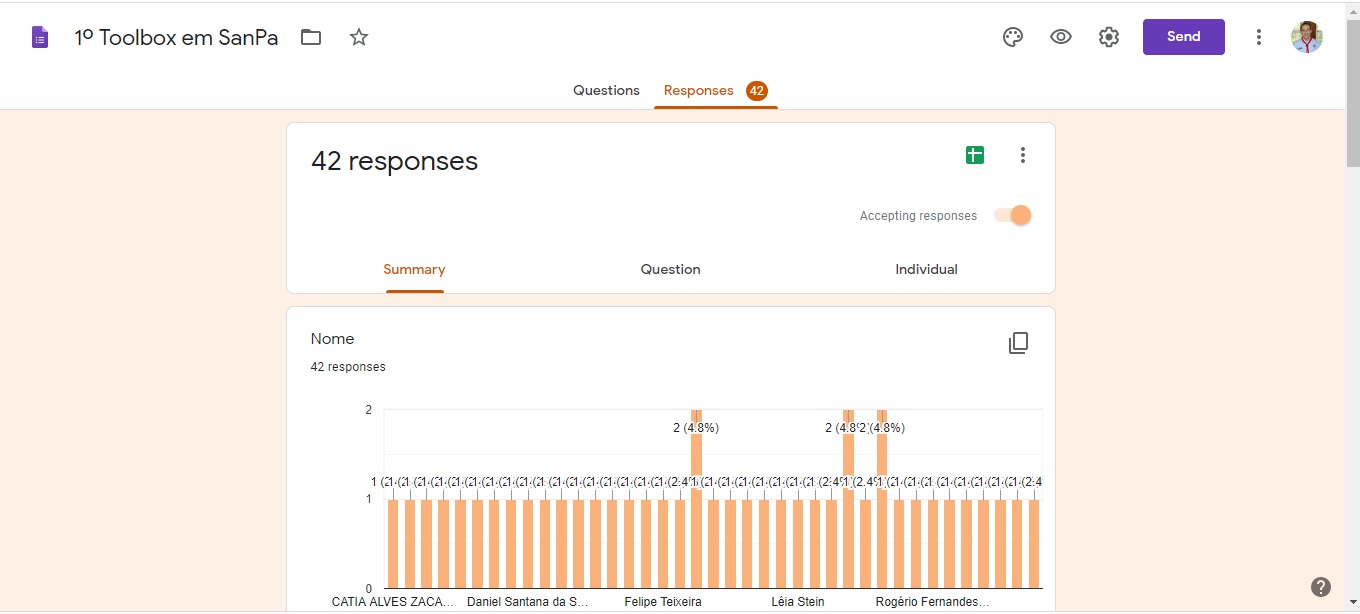Toggle Accepting responses switch off
The image size is (1360, 614).
pos(1012,215)
